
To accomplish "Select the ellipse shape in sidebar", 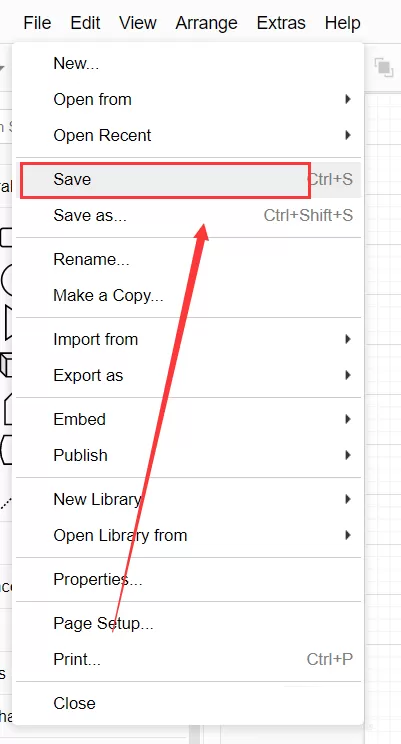I will pos(6,280).
